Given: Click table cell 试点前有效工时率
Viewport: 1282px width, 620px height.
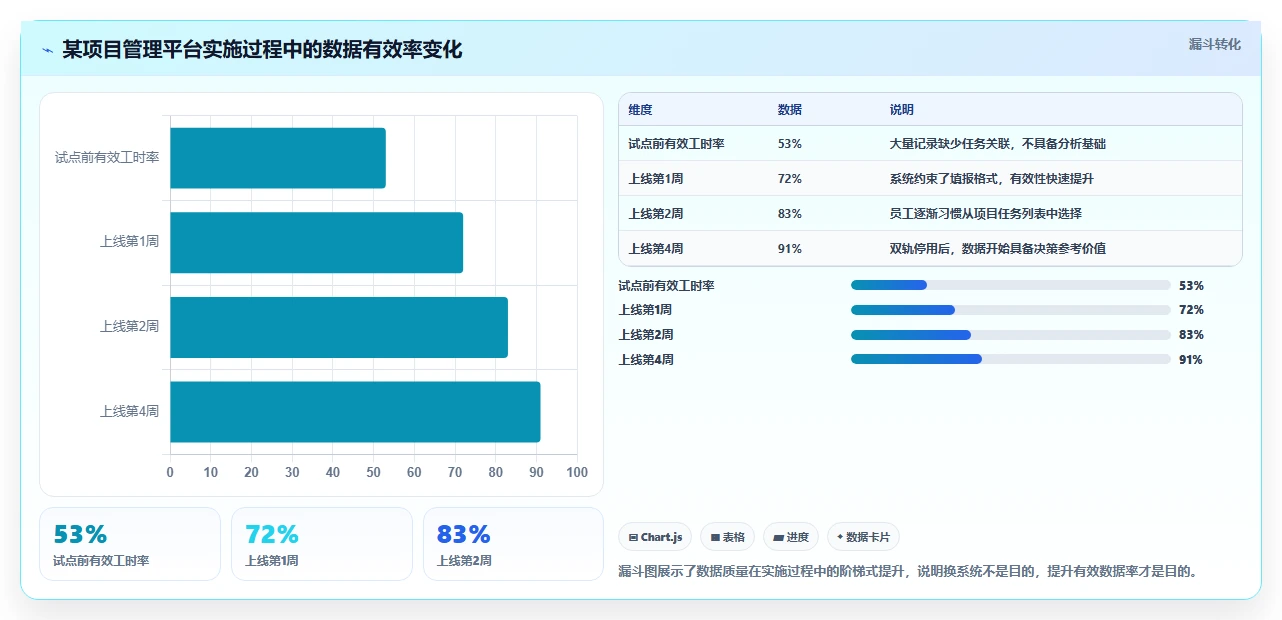Looking at the screenshot, I should [x=676, y=144].
